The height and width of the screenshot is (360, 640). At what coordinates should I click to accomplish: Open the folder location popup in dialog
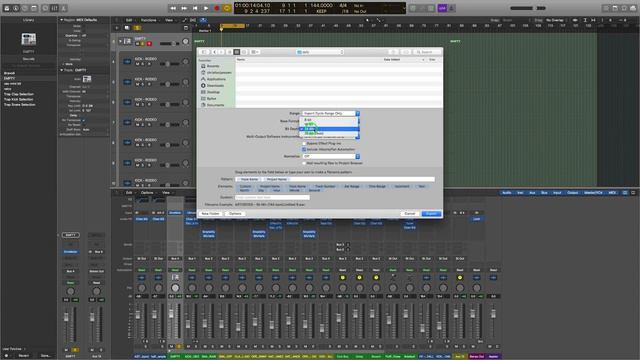[320, 52]
